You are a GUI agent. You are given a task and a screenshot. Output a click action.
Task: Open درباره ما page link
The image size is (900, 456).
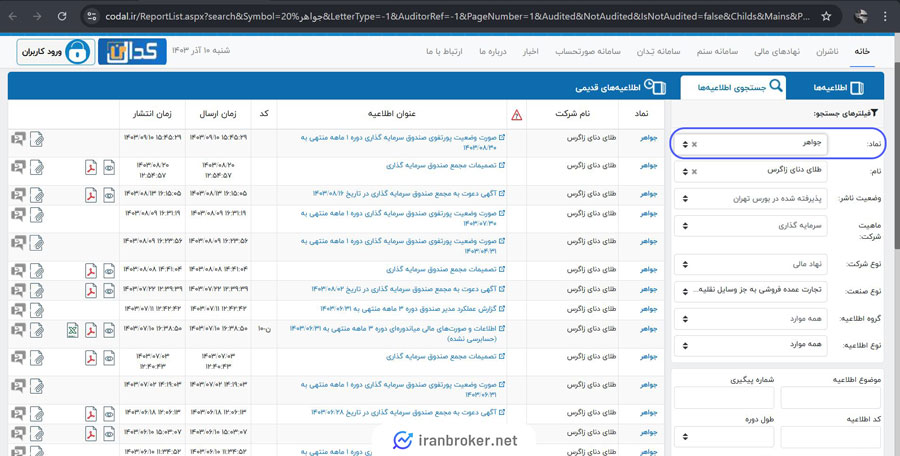(493, 51)
